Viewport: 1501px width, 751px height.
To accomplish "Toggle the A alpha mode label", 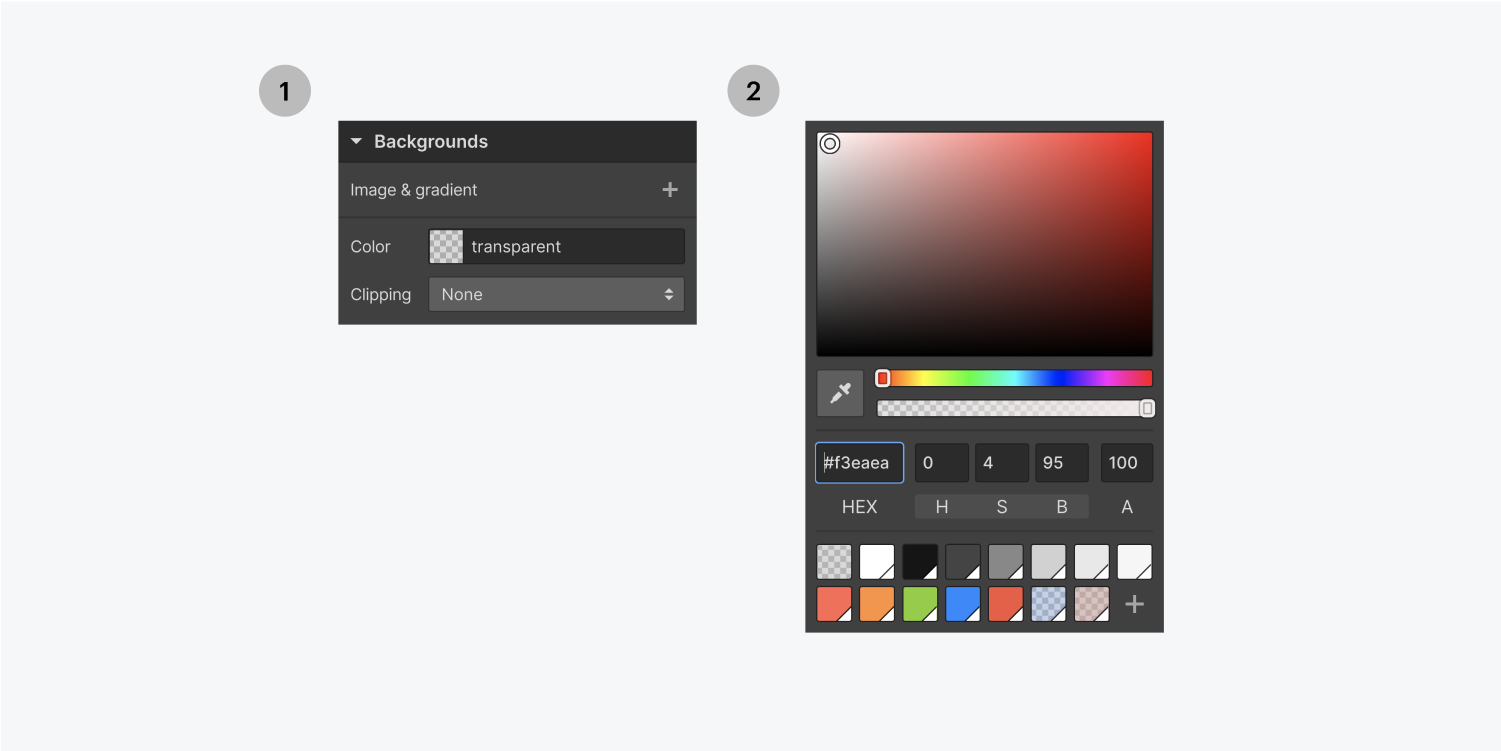I will (x=1126, y=507).
